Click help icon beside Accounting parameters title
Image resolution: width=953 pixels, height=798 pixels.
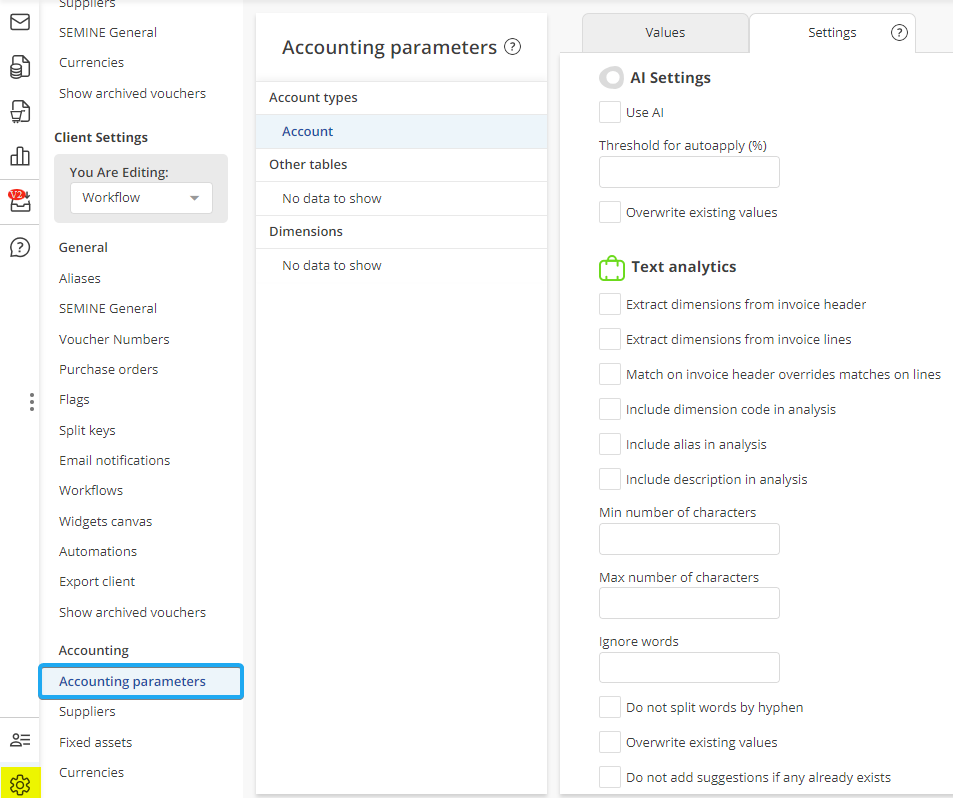pyautogui.click(x=513, y=47)
